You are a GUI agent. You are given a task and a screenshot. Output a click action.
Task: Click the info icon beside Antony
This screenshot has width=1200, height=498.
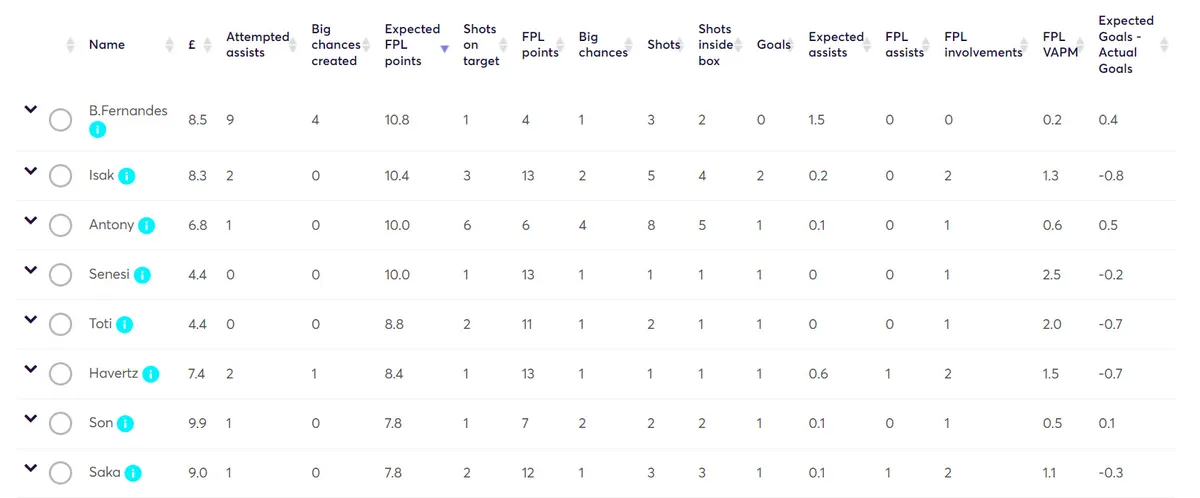(x=146, y=225)
